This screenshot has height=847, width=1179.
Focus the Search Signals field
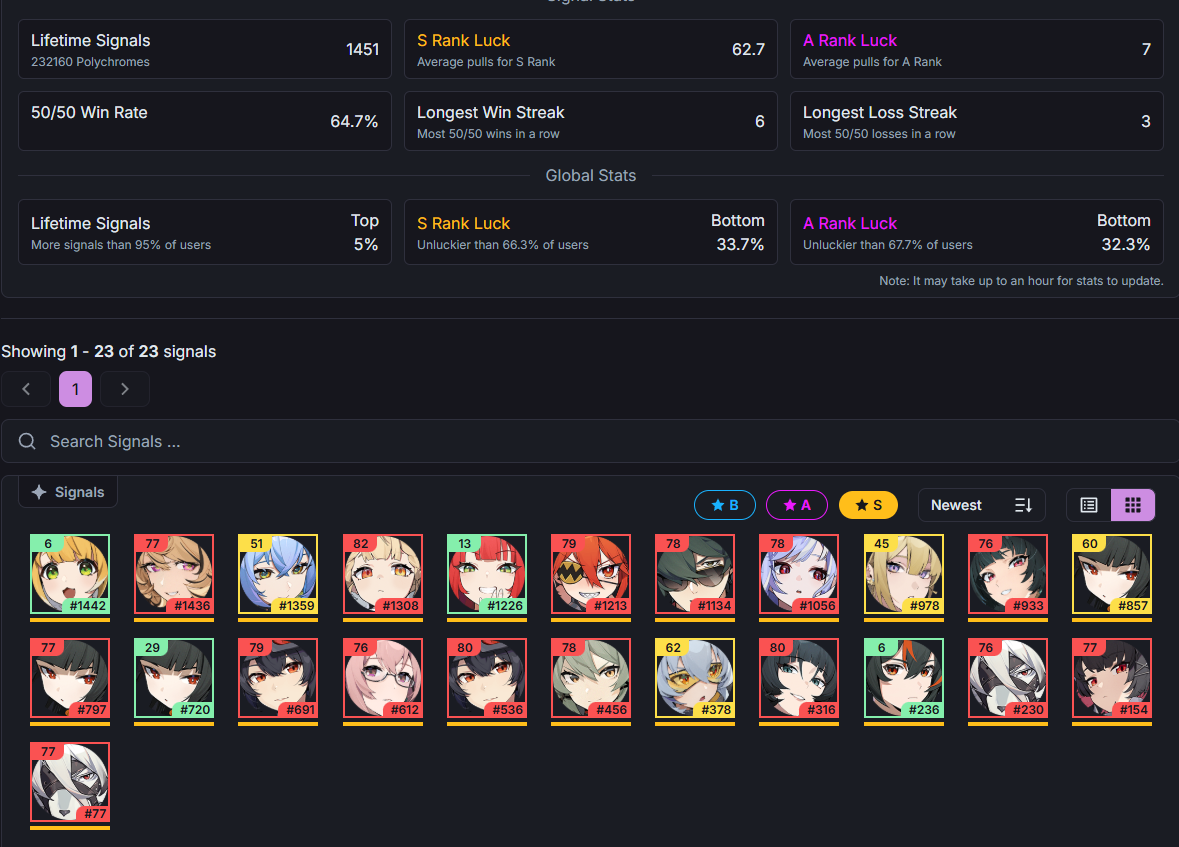(x=590, y=442)
